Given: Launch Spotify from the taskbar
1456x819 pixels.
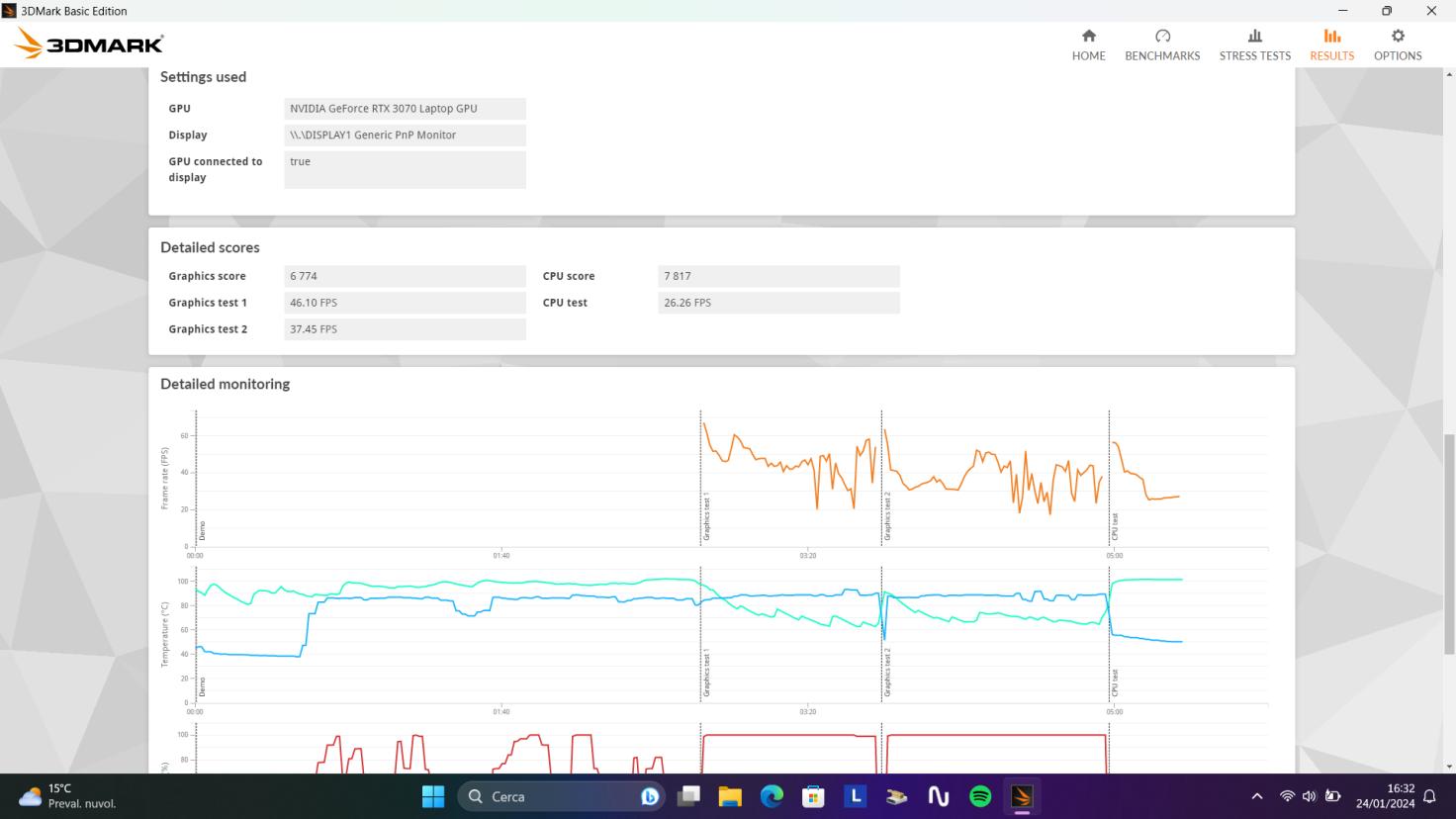Looking at the screenshot, I should pos(978,796).
